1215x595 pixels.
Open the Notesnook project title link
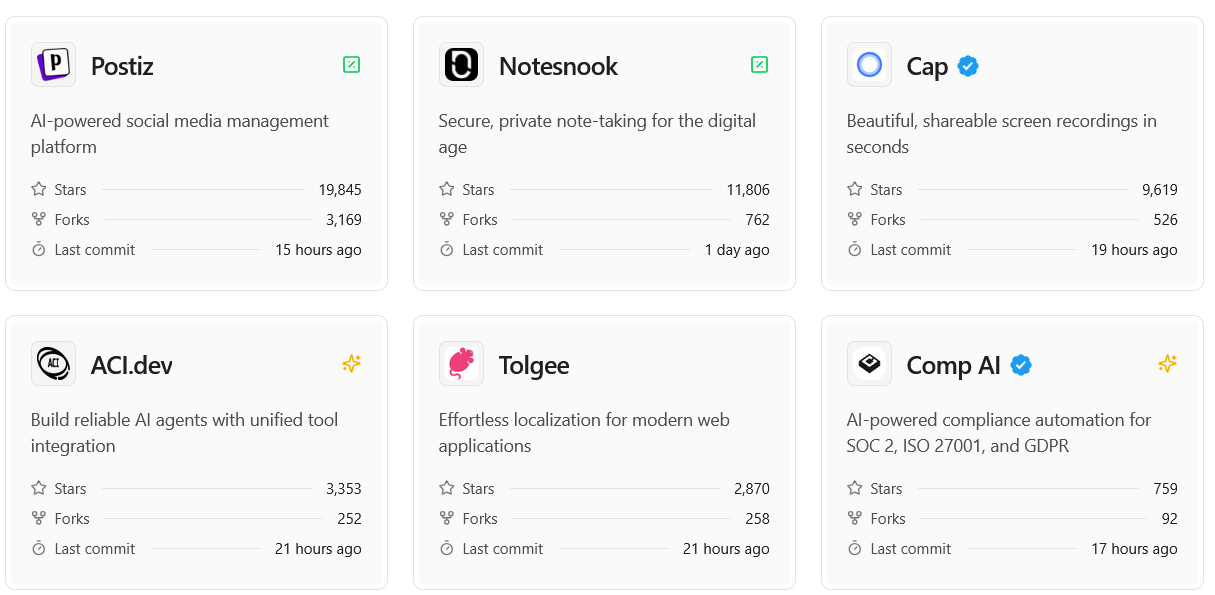(x=558, y=66)
